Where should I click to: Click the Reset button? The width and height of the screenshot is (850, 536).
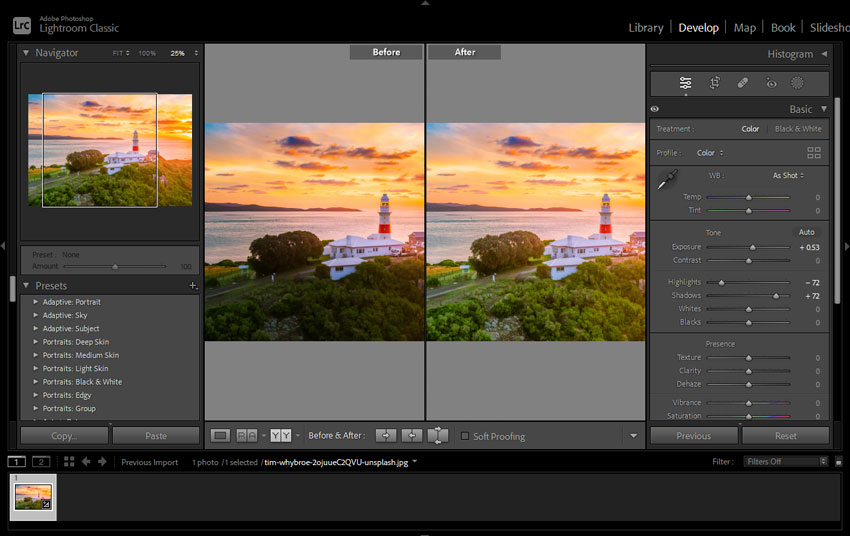785,436
